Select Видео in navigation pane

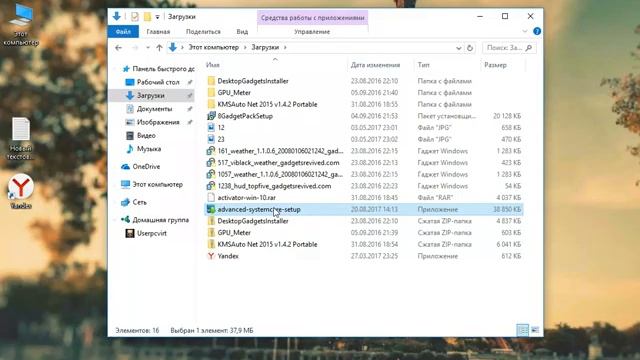tap(141, 136)
